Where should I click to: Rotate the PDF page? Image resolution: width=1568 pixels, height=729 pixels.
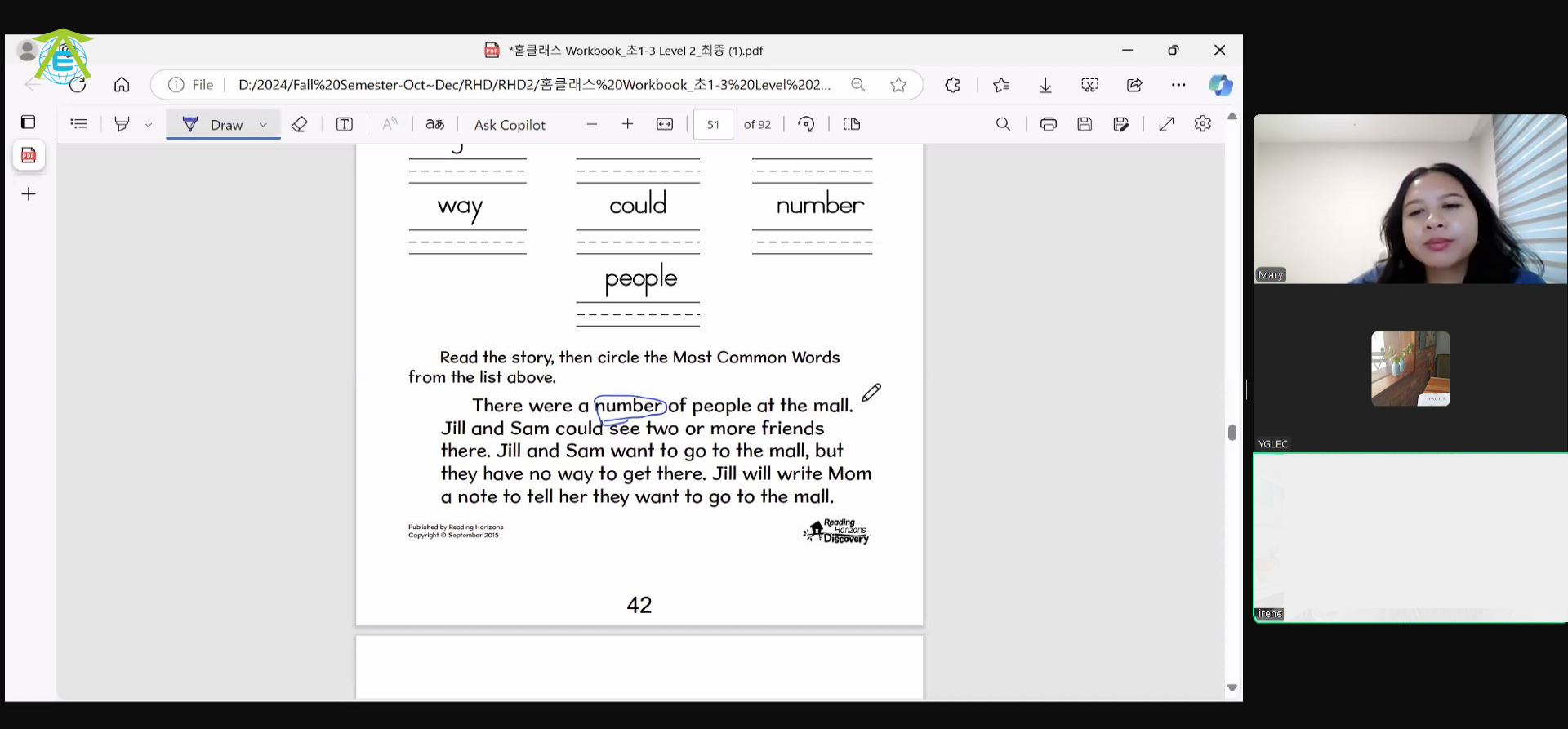tap(806, 124)
